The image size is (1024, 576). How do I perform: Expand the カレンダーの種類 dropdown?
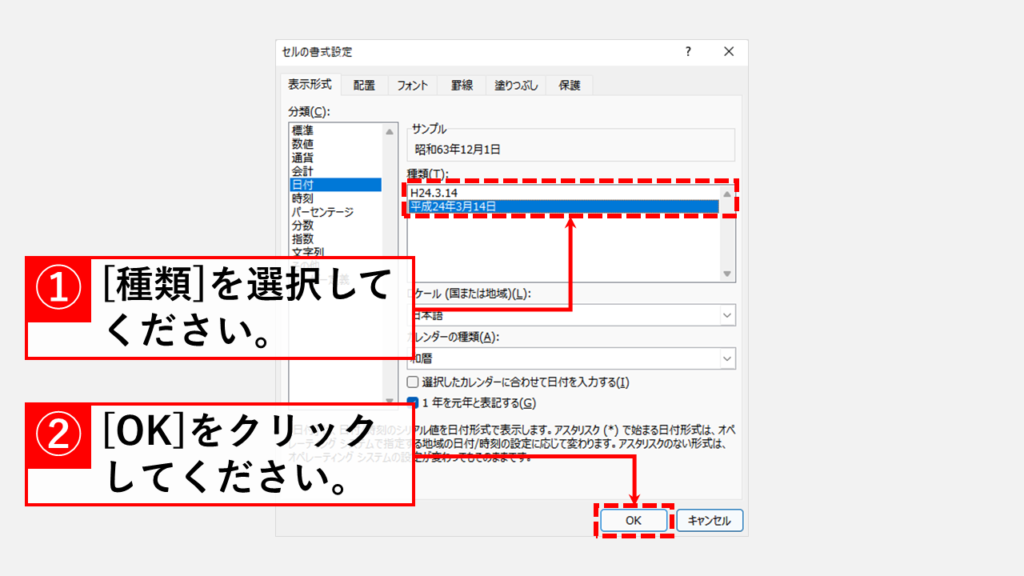(x=726, y=358)
